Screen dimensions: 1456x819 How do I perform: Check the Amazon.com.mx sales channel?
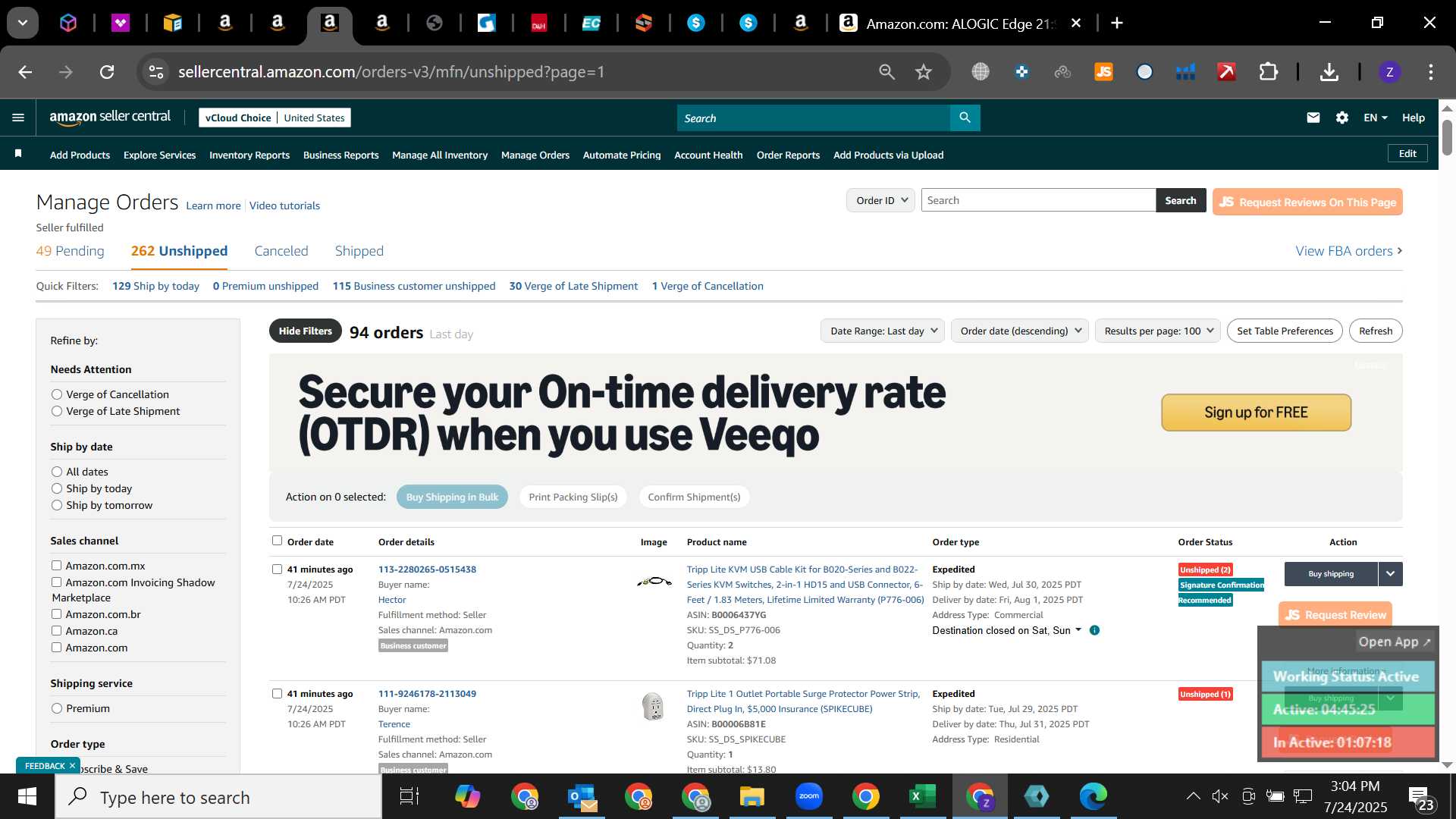[x=56, y=565]
